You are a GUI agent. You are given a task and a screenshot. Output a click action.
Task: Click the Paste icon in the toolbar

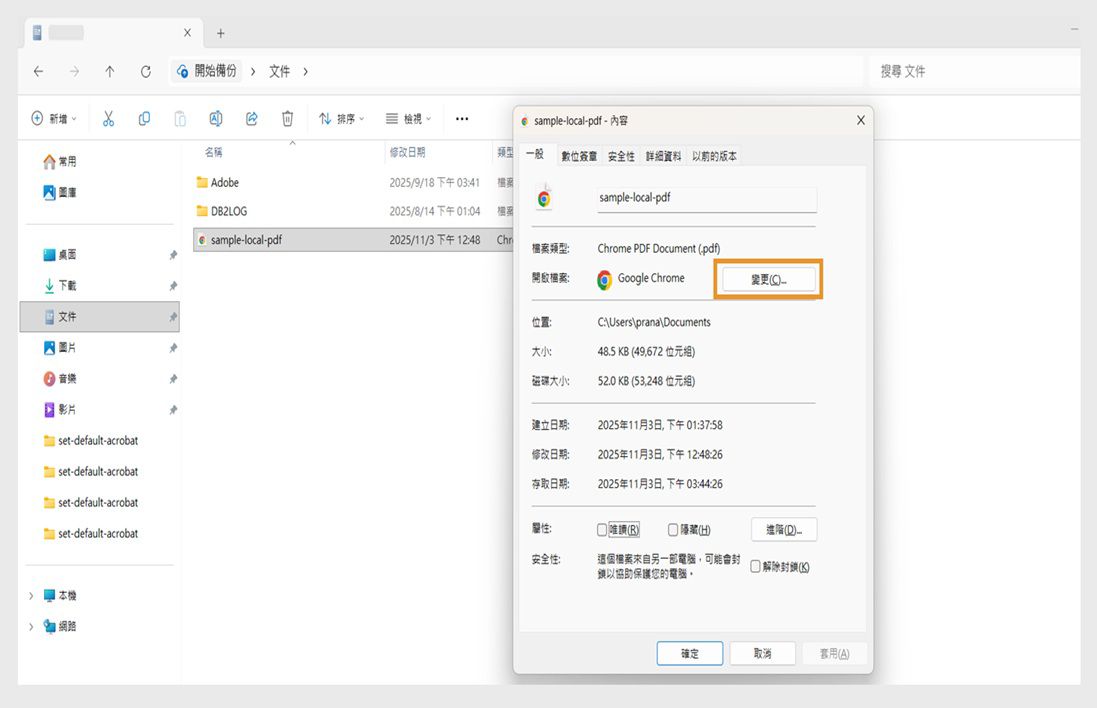point(180,118)
